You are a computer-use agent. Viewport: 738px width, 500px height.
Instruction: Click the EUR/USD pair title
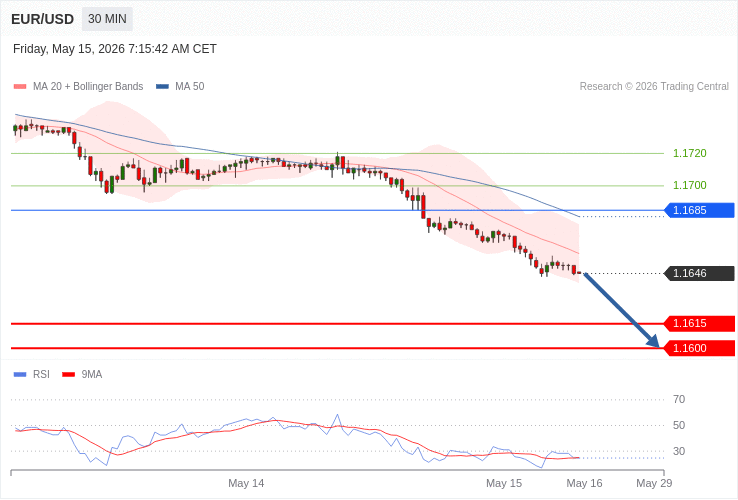tap(42, 19)
